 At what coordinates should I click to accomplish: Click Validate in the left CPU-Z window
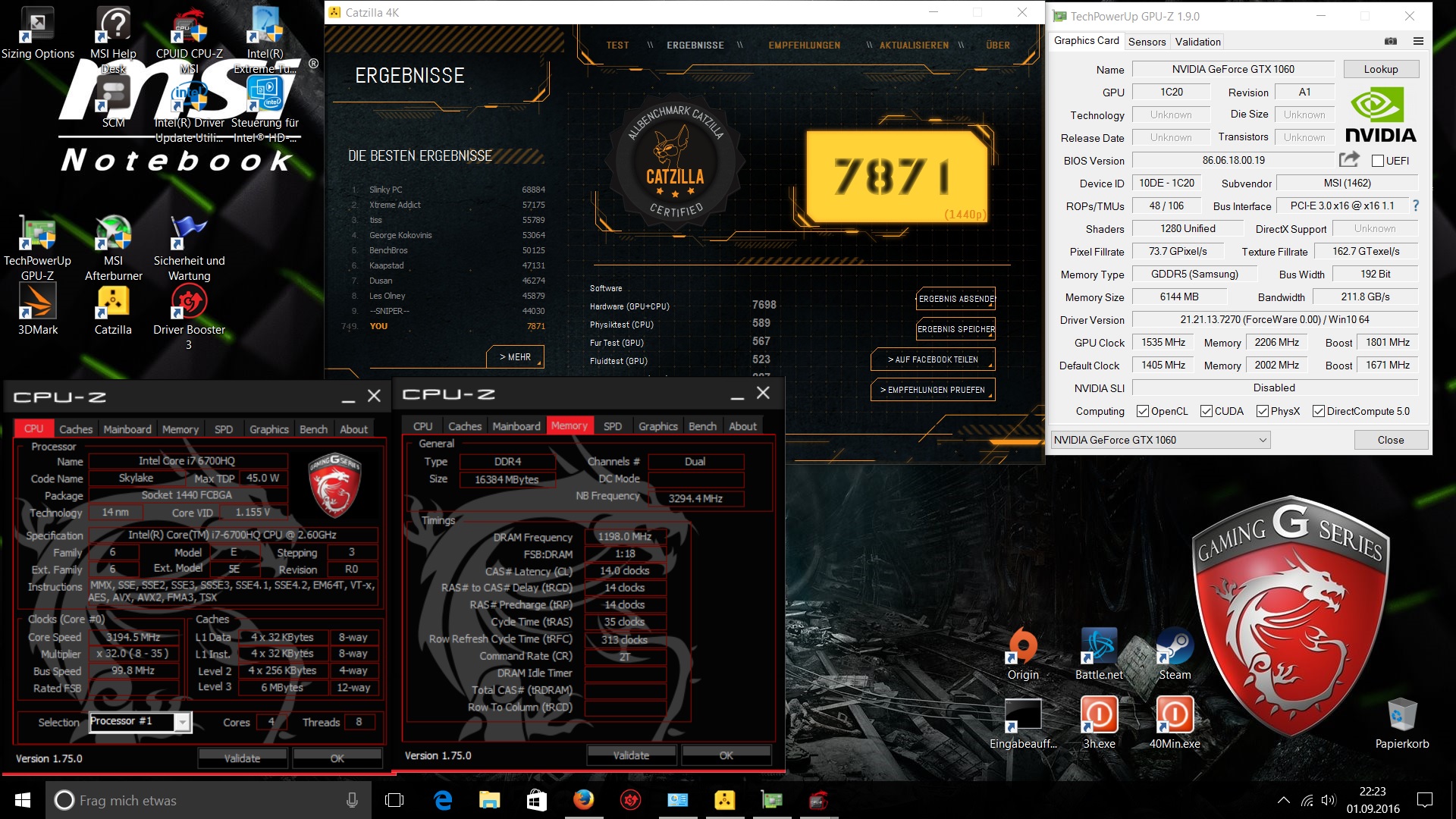(x=242, y=758)
